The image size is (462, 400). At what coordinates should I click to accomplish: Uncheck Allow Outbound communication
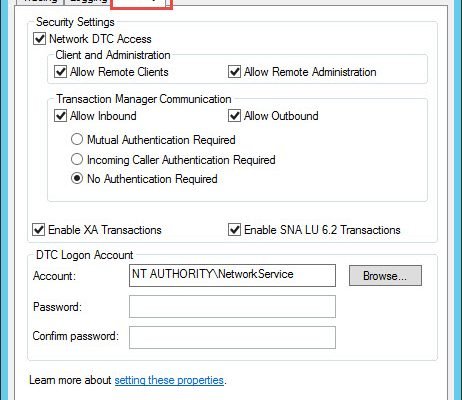pyautogui.click(x=234, y=116)
